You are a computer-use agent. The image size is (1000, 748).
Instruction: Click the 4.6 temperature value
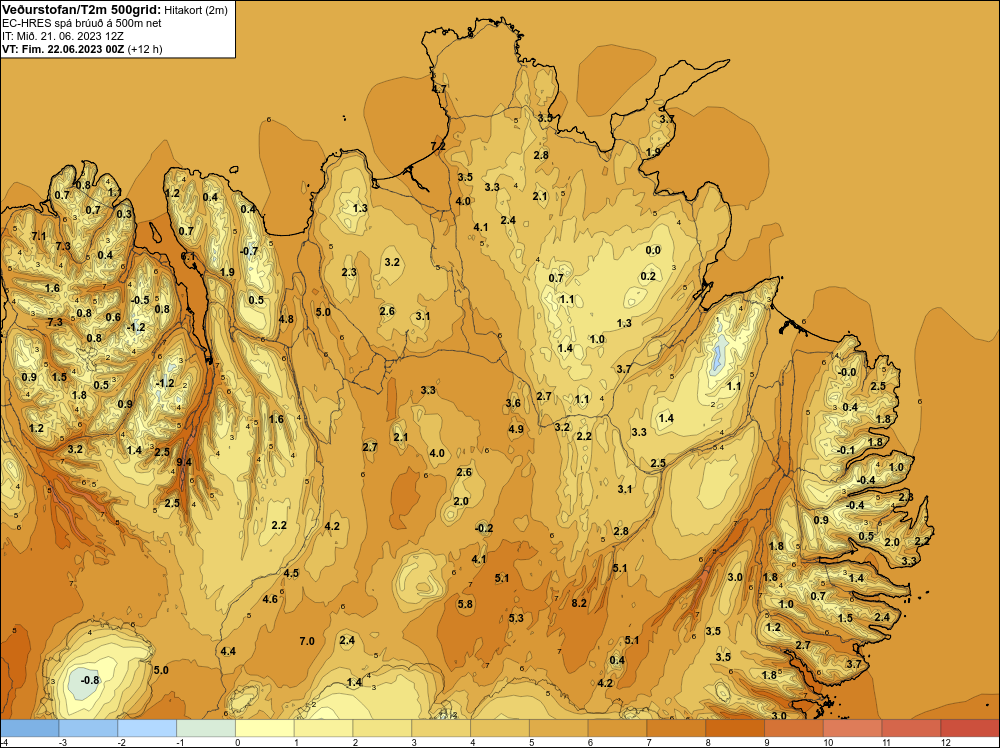(270, 599)
